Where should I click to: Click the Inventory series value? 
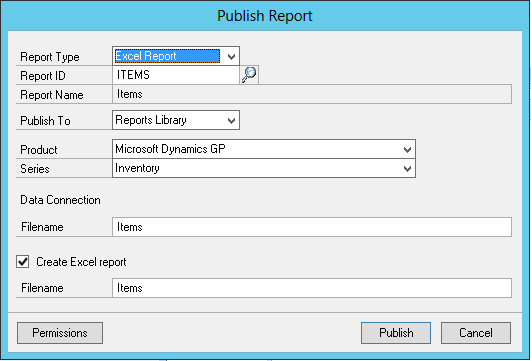coord(137,168)
